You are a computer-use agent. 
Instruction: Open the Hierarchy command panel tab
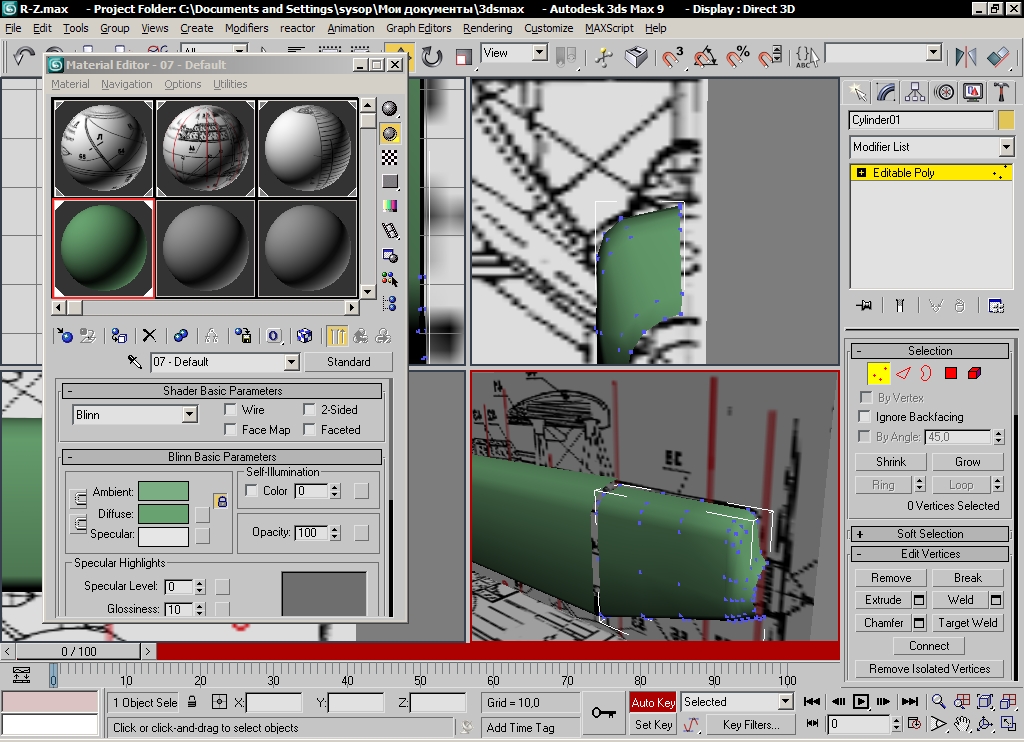[x=915, y=92]
